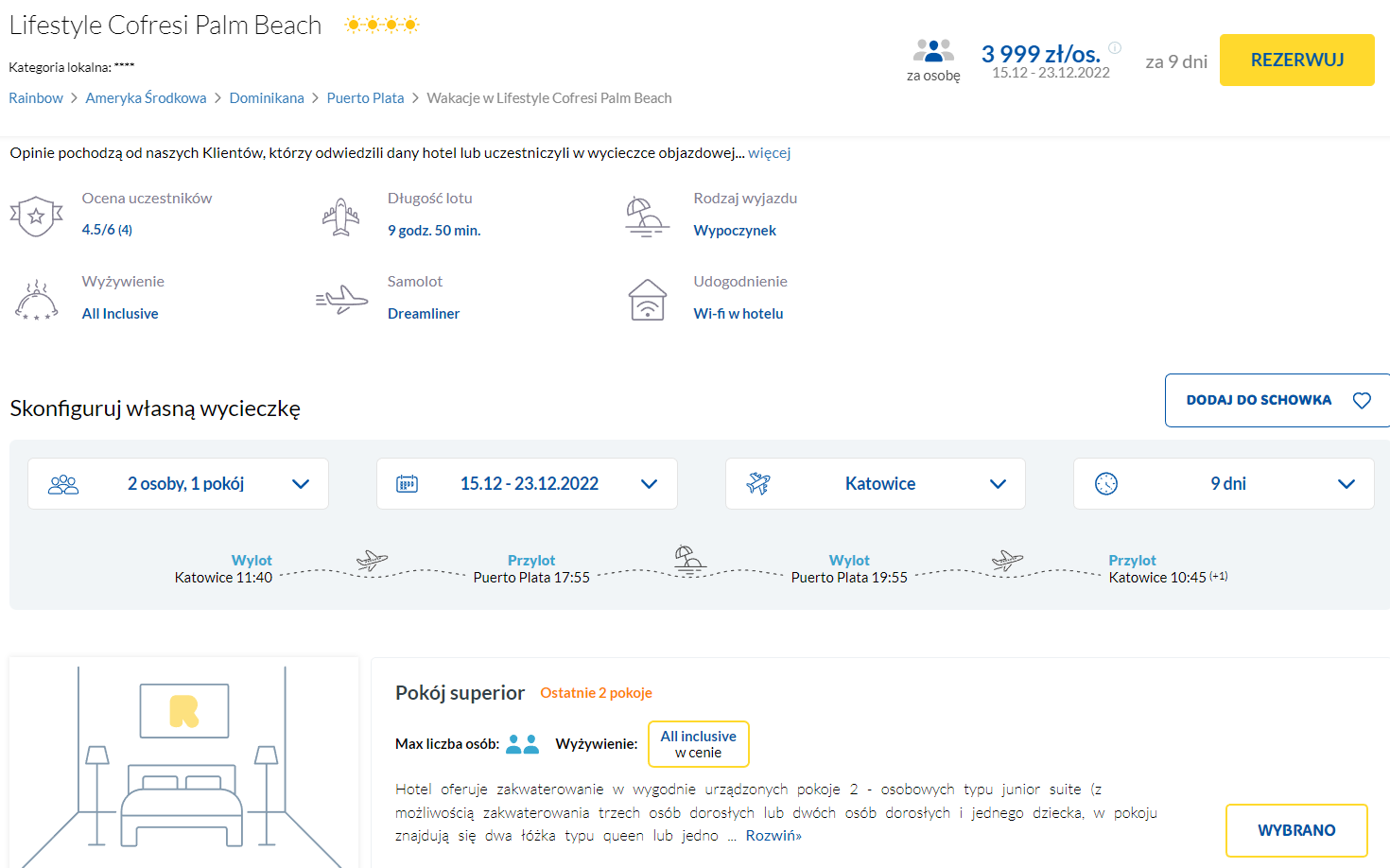Click the Dreamliner plane icon beside Samolot
The image size is (1390, 868).
[x=341, y=300]
